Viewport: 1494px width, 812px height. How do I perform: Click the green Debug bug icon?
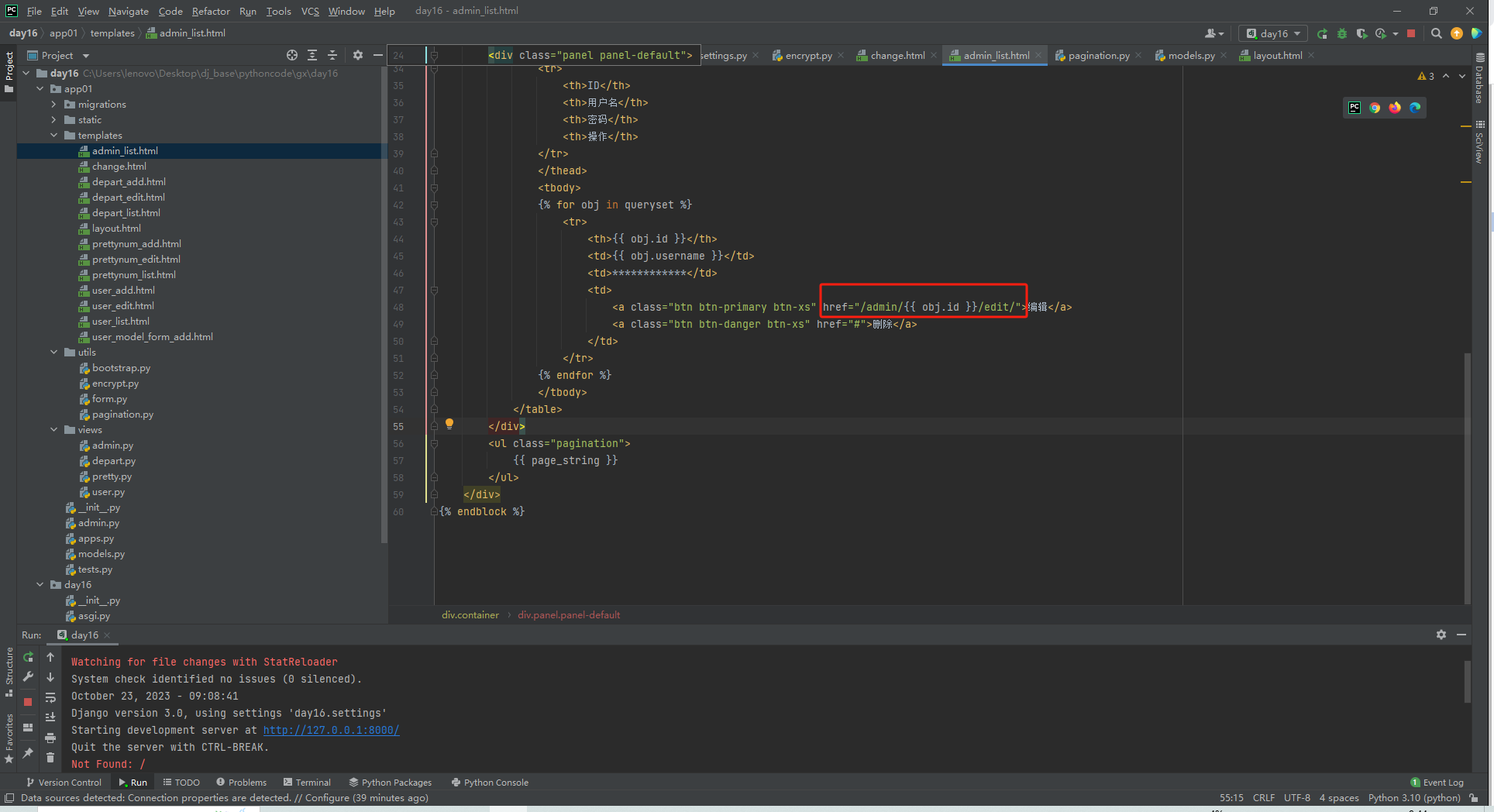click(x=1342, y=34)
